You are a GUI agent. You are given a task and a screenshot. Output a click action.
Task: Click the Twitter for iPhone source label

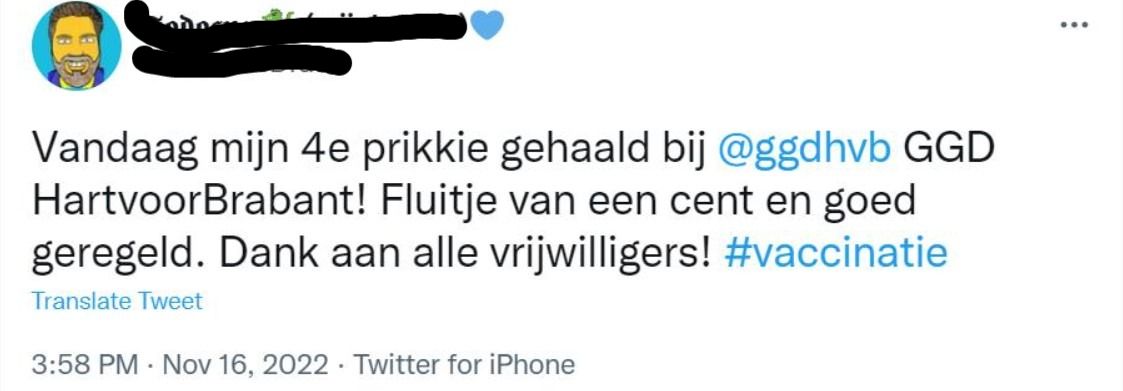463,365
